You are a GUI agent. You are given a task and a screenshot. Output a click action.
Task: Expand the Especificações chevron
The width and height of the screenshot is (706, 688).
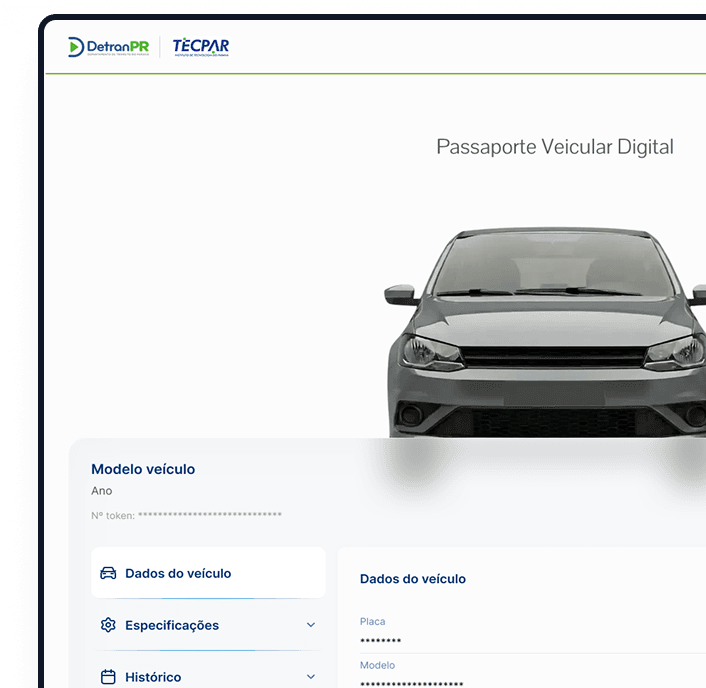[x=311, y=625]
